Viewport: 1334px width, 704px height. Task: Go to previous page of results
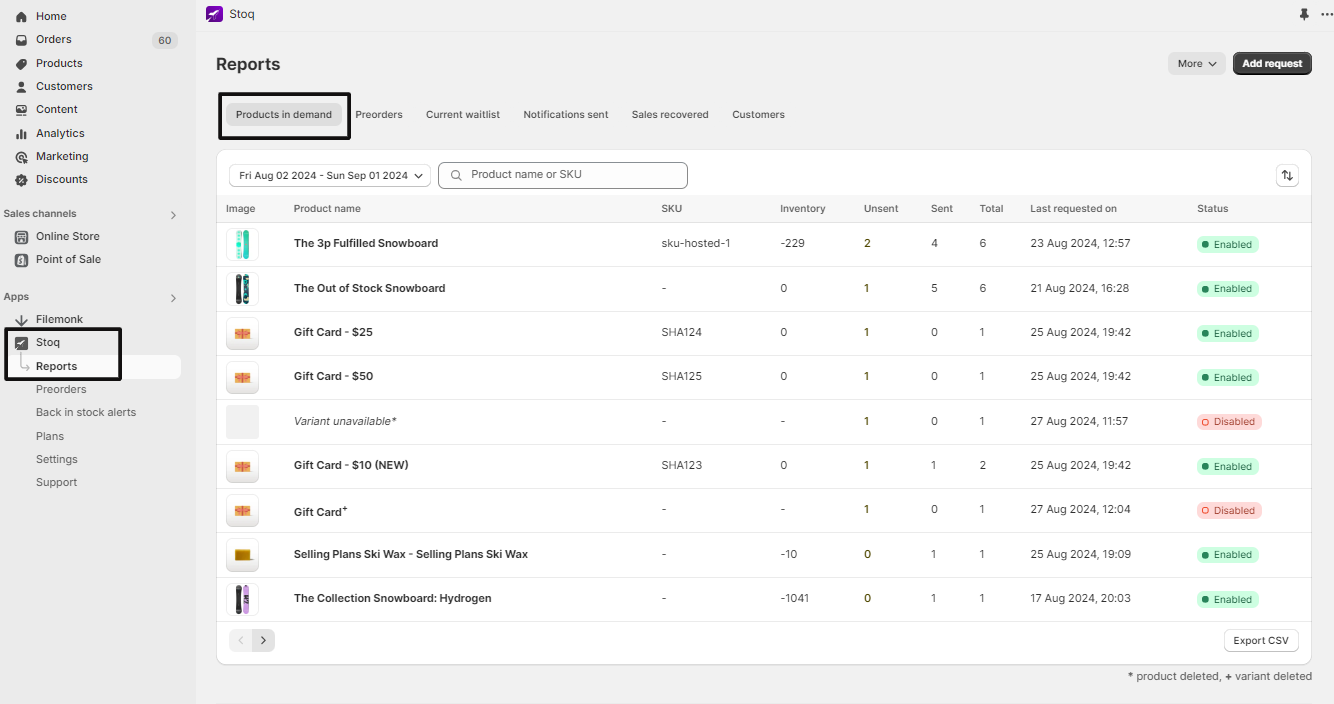pyautogui.click(x=240, y=640)
